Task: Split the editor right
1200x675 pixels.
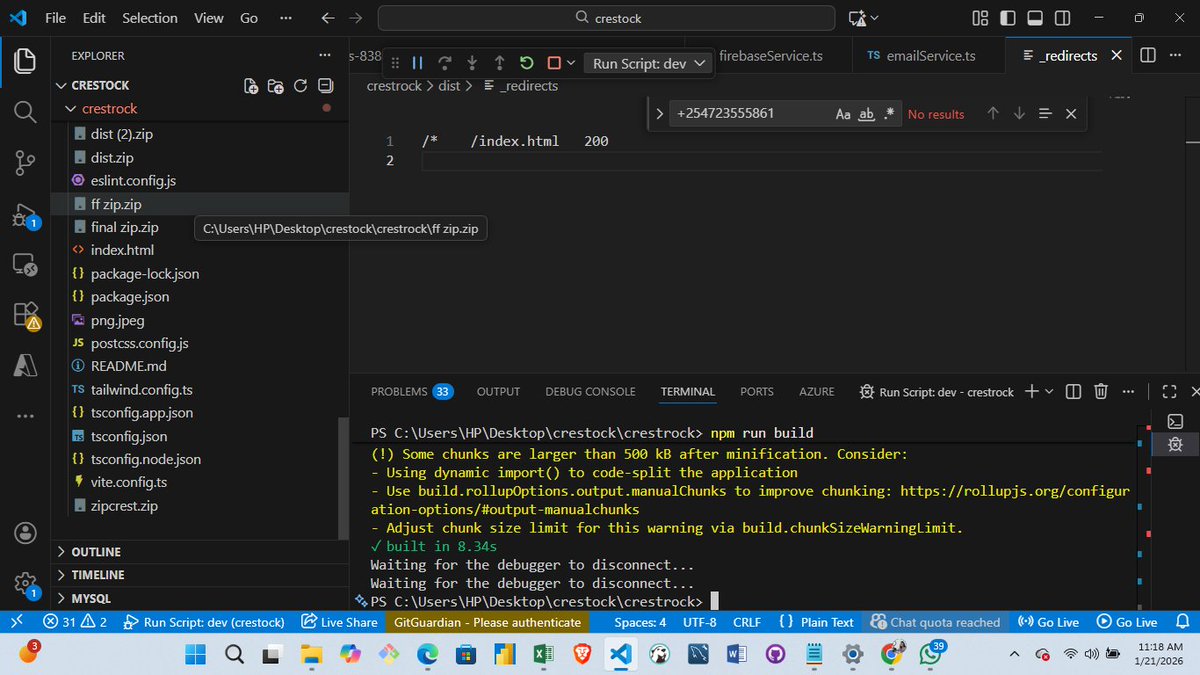Action: (x=1148, y=55)
